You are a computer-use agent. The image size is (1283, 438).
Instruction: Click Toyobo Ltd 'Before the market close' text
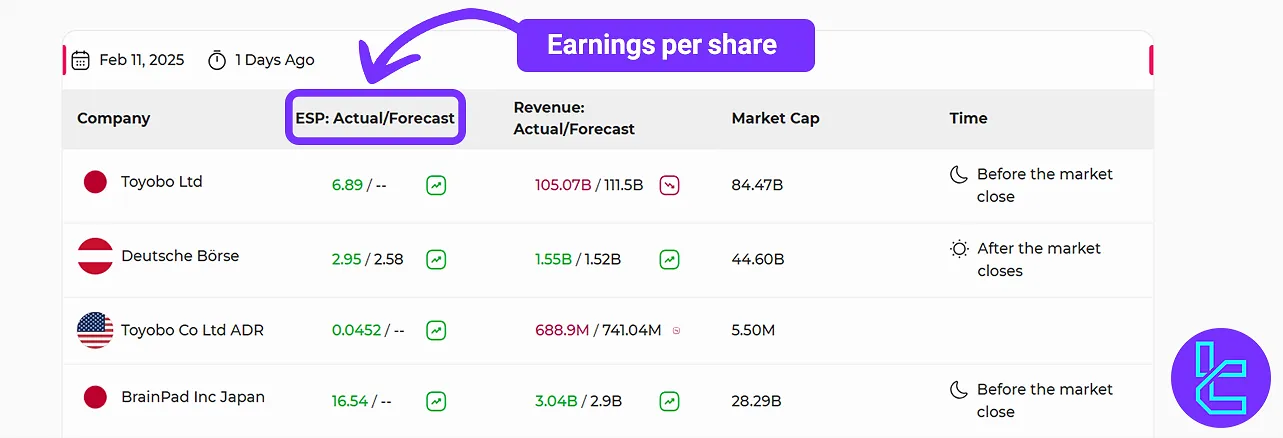pos(1045,185)
